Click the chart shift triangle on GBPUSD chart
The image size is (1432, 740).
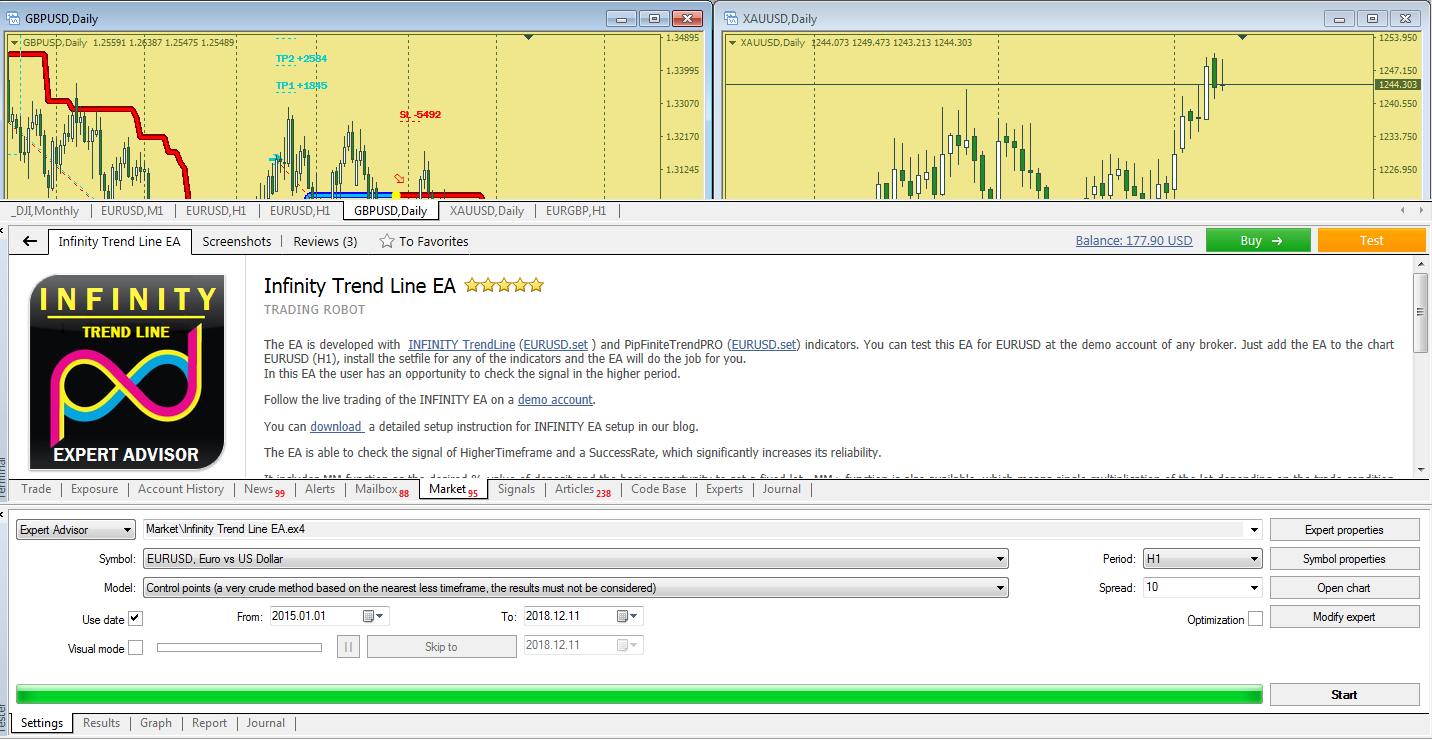[527, 37]
